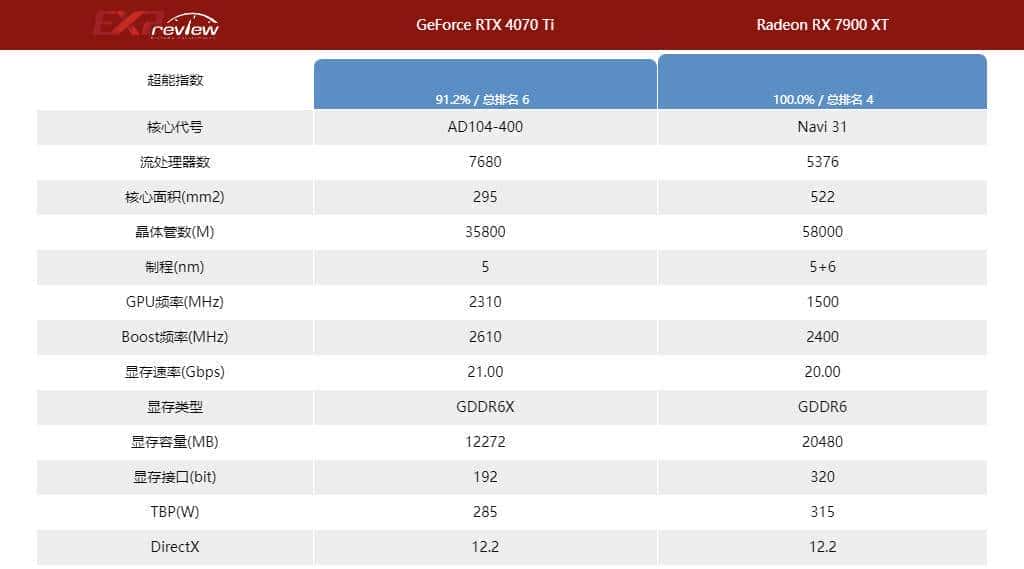Click the DirectX row label
Viewport: 1024px width, 569px height.
(175, 547)
